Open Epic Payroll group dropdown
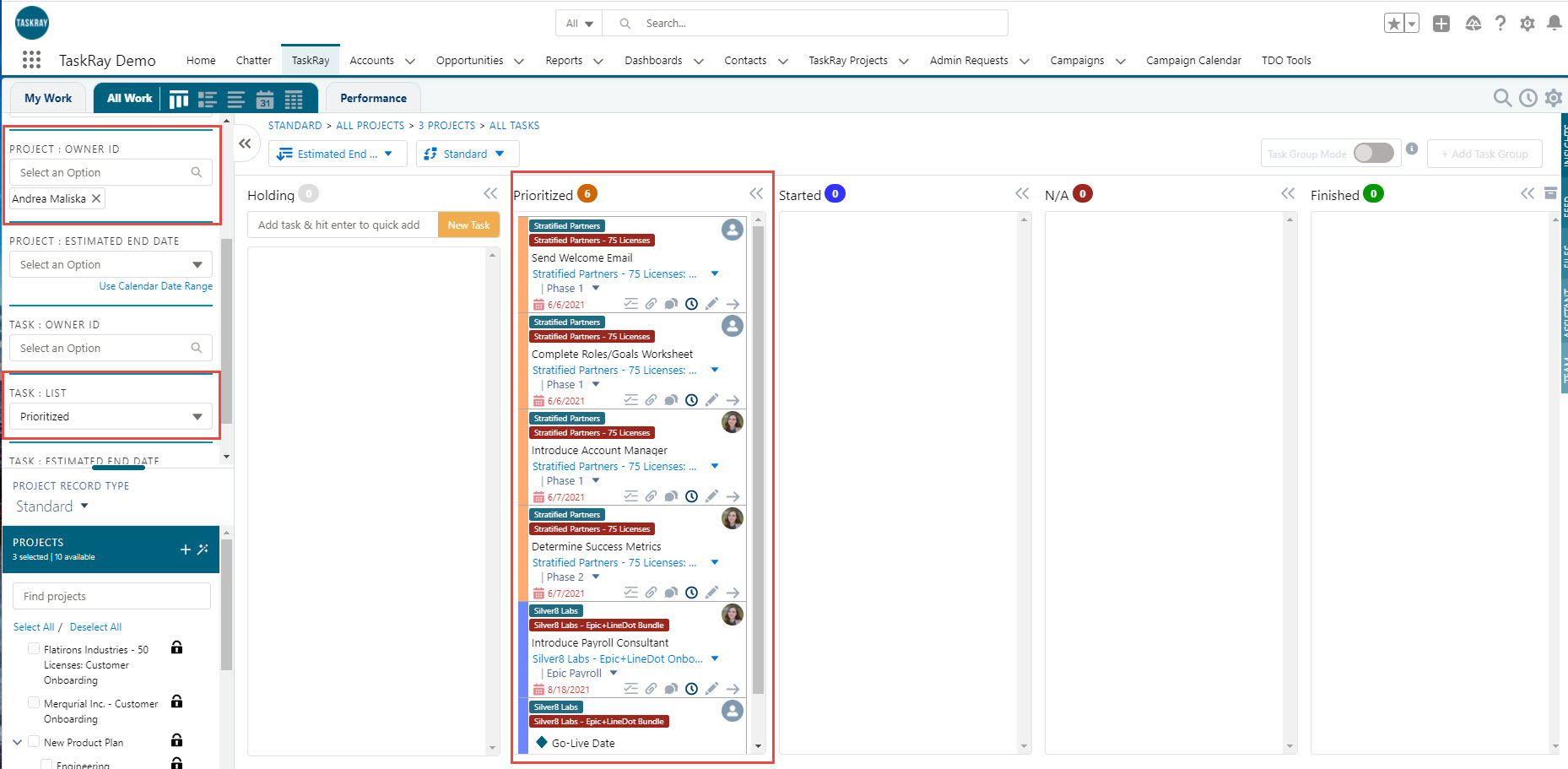This screenshot has width=1568, height=769. (x=614, y=673)
